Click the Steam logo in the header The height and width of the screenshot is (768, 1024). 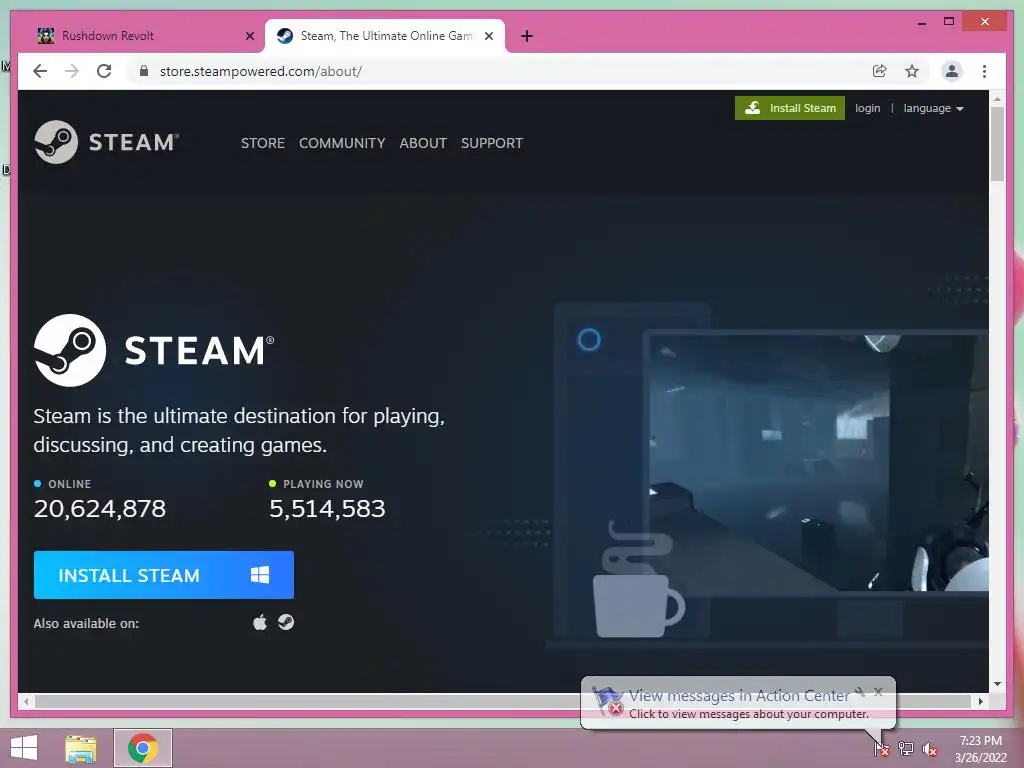pyautogui.click(x=106, y=142)
